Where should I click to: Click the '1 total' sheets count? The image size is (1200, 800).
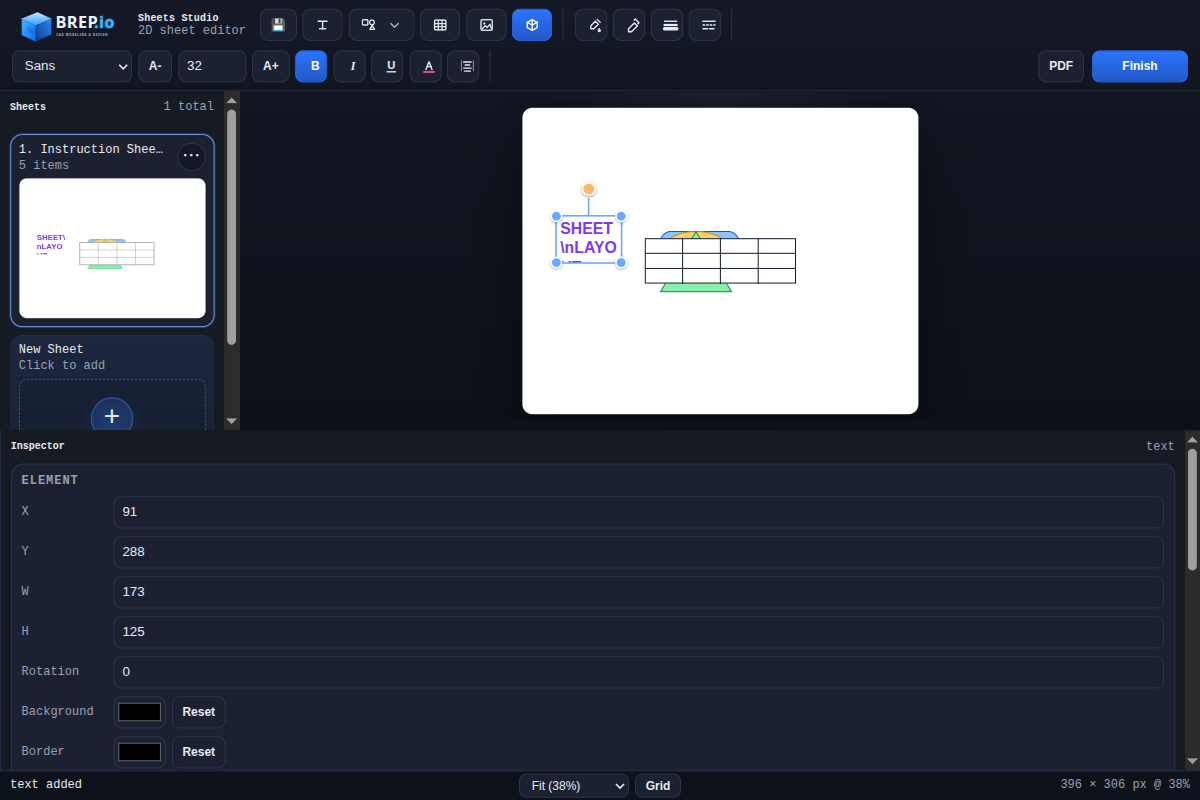189,106
